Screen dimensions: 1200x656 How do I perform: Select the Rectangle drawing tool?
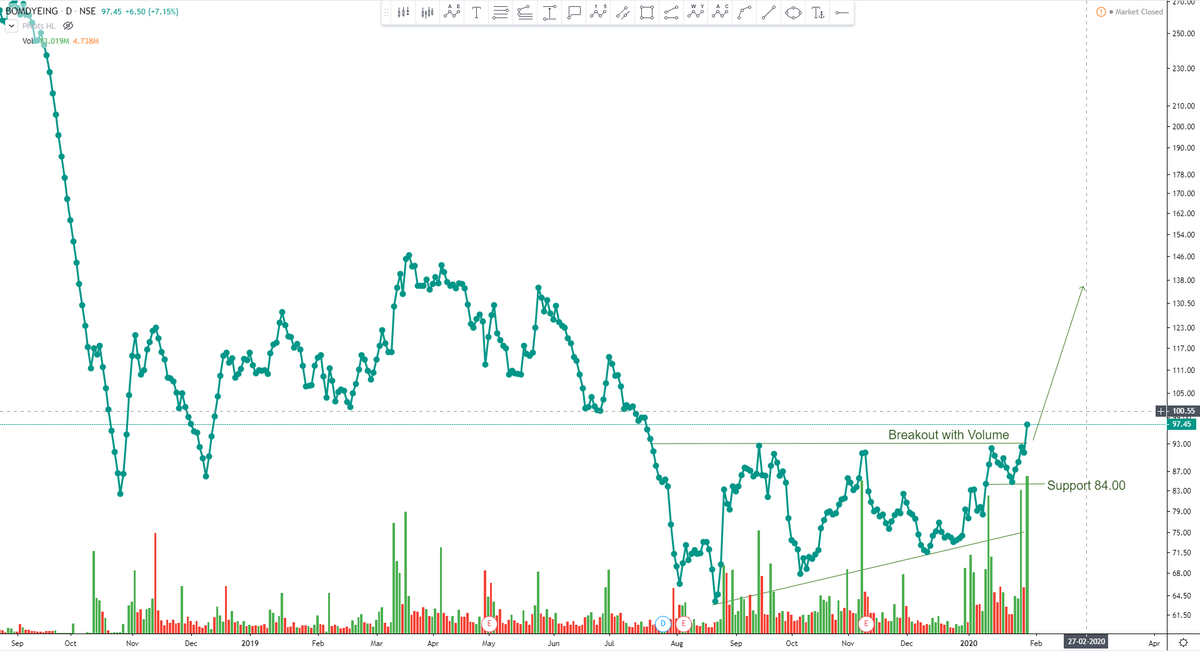(x=646, y=13)
